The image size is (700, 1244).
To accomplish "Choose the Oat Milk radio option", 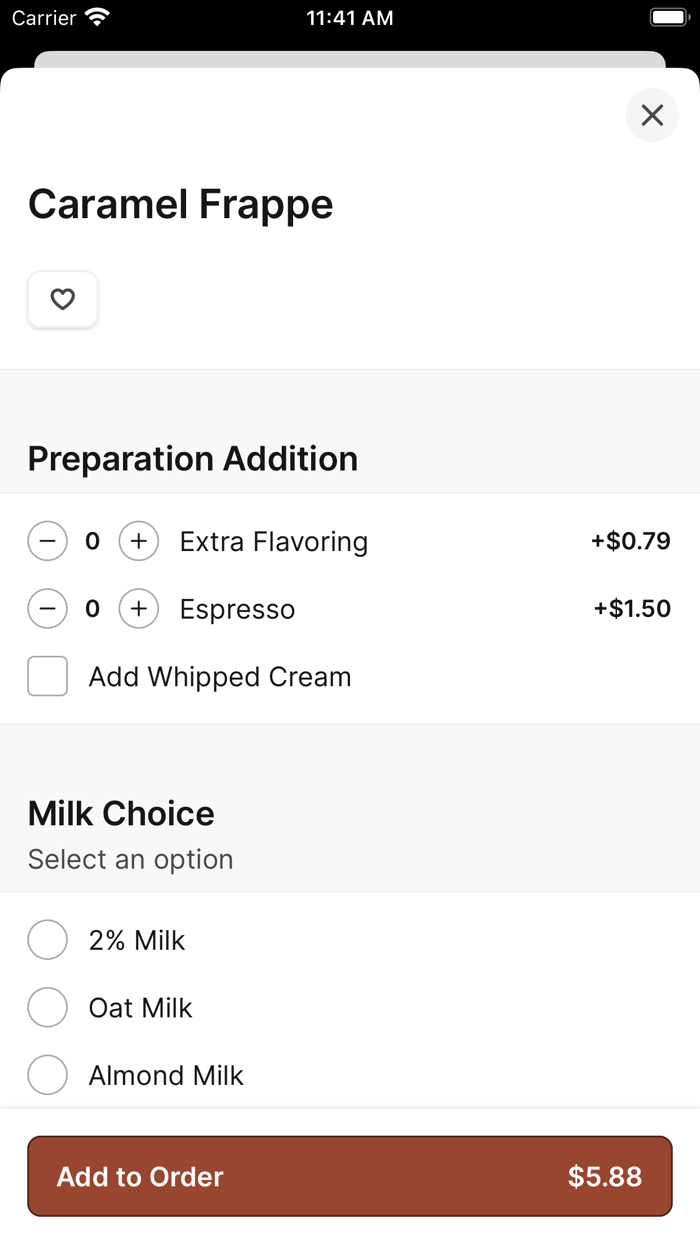I will [47, 1008].
